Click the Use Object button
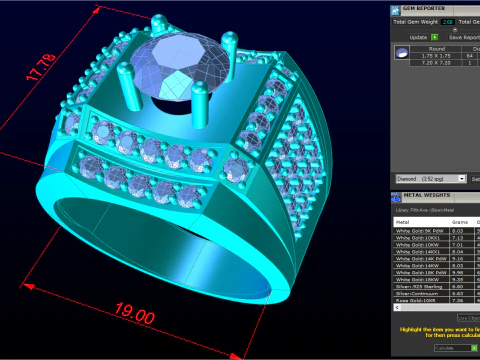Viewport: 480px width, 360px height. 468,318
